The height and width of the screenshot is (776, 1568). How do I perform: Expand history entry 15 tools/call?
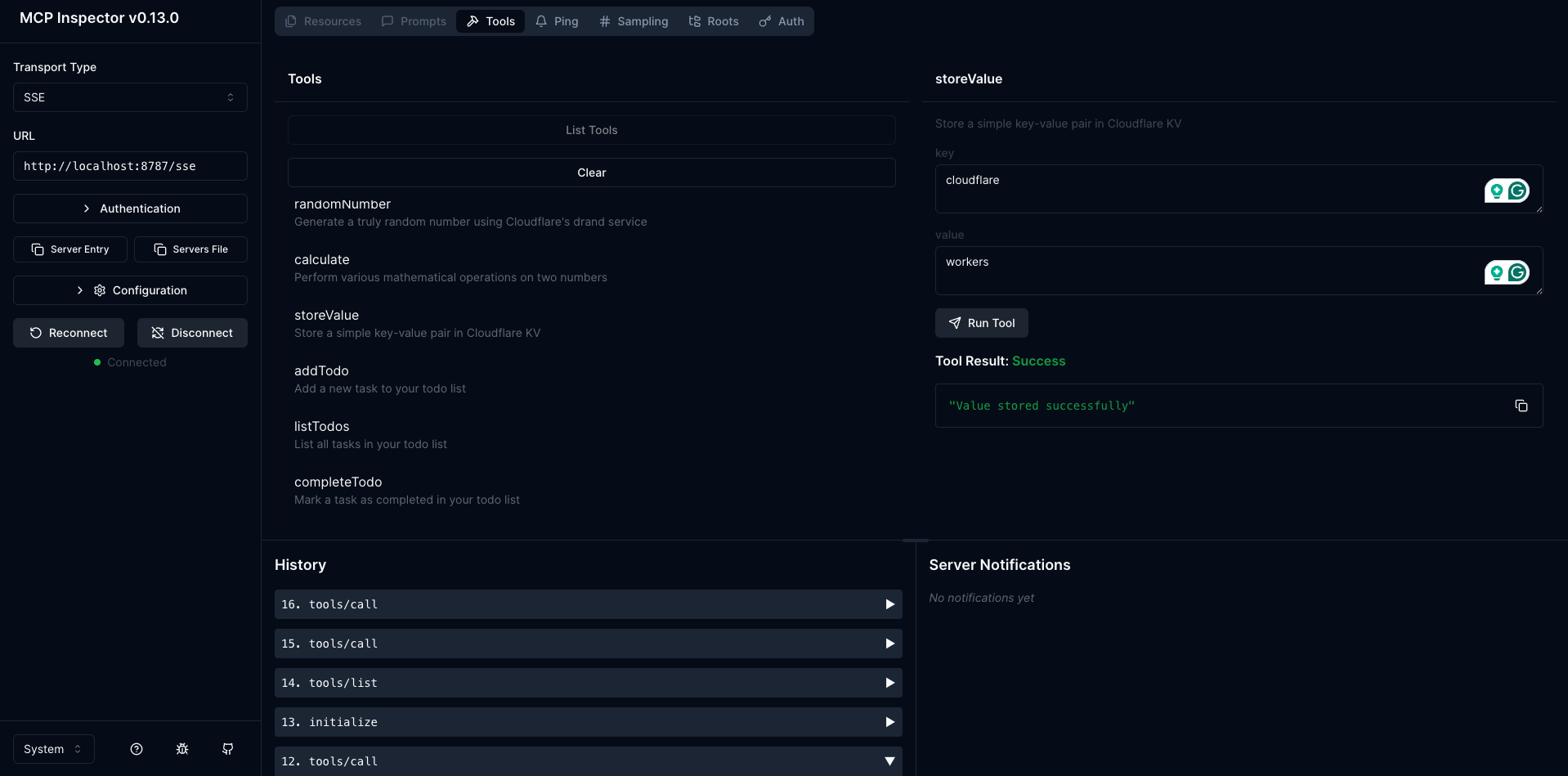(x=589, y=644)
